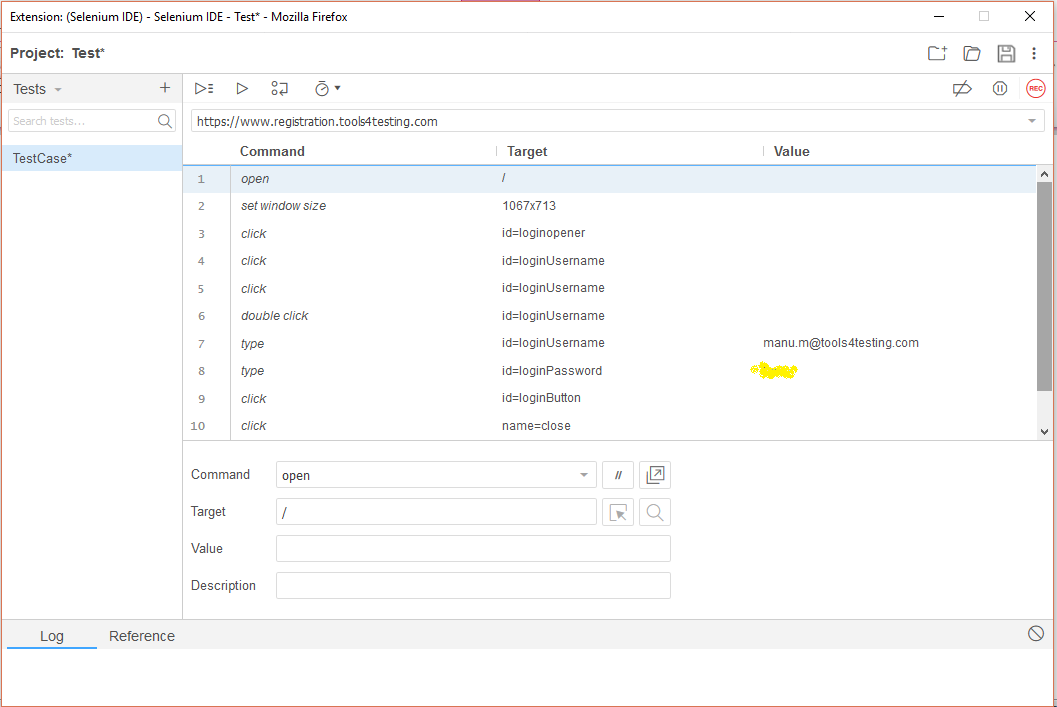The width and height of the screenshot is (1057, 707).
Task: Switch to Log tab
Action: point(52,636)
